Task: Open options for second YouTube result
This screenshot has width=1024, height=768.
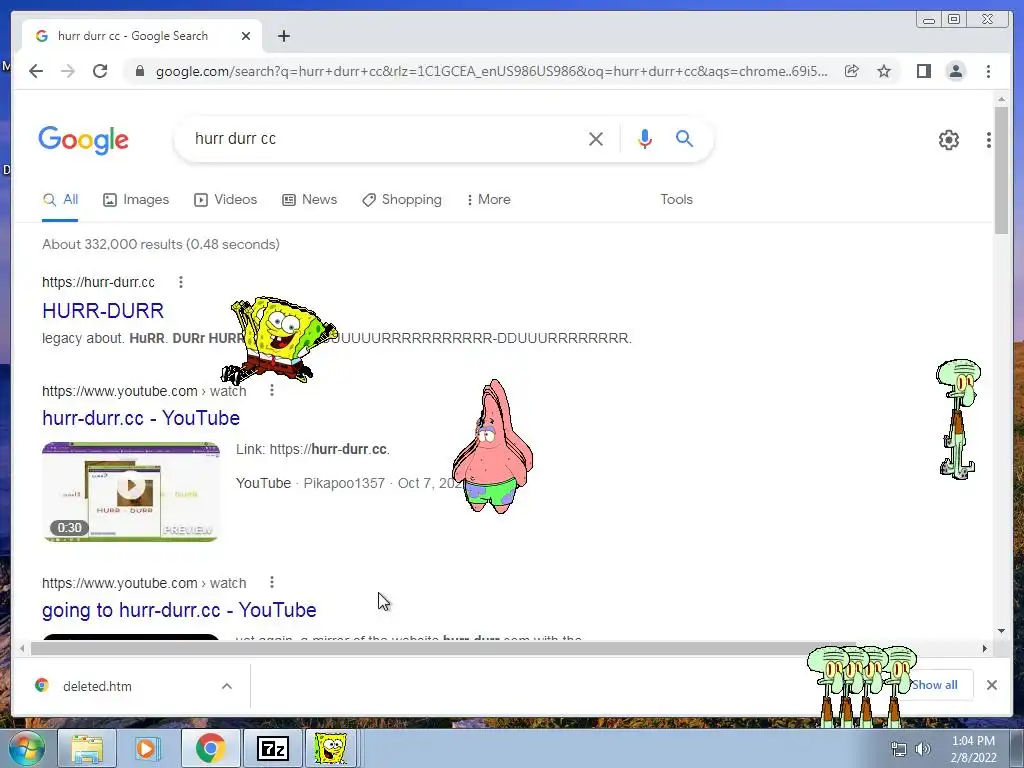Action: coord(272,583)
